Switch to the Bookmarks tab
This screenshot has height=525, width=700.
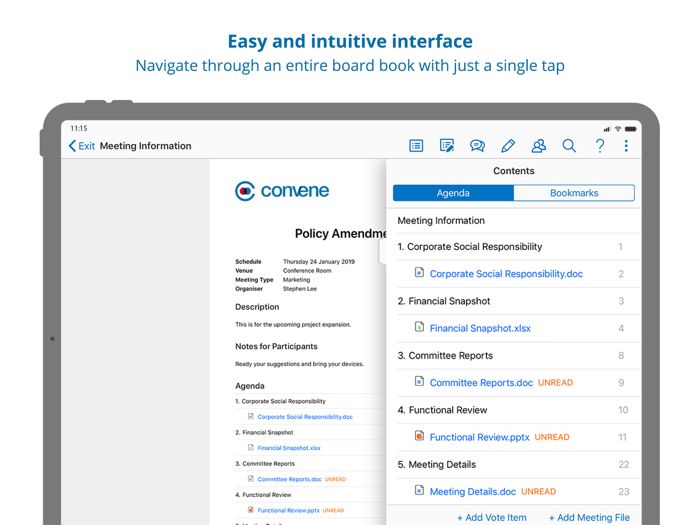pos(574,193)
